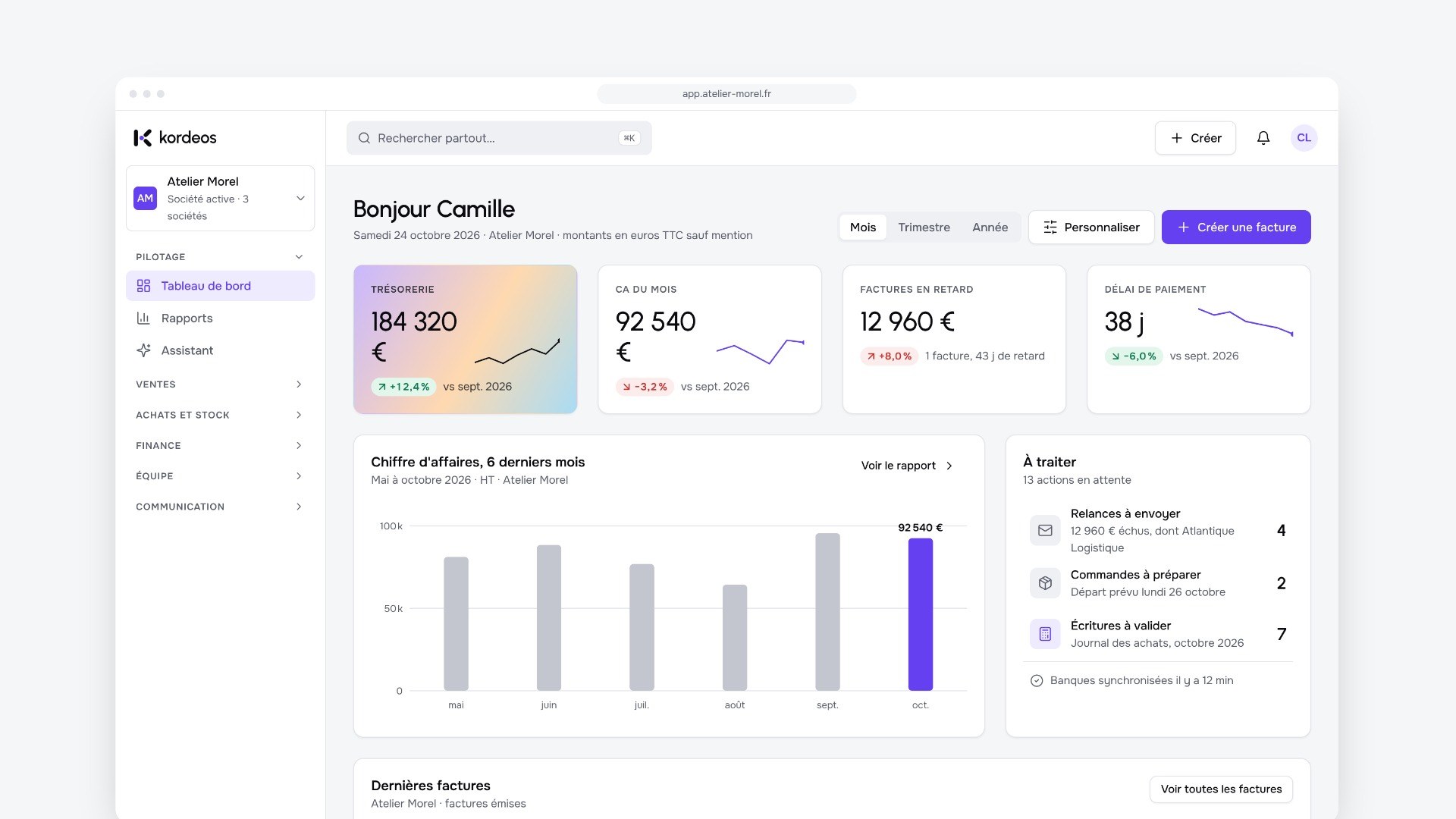Click the Créer button in top bar
The height and width of the screenshot is (819, 1456).
tap(1195, 138)
